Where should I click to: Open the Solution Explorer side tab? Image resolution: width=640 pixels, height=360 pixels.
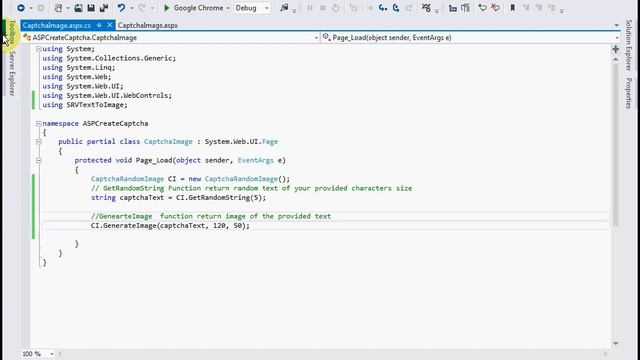click(x=629, y=45)
